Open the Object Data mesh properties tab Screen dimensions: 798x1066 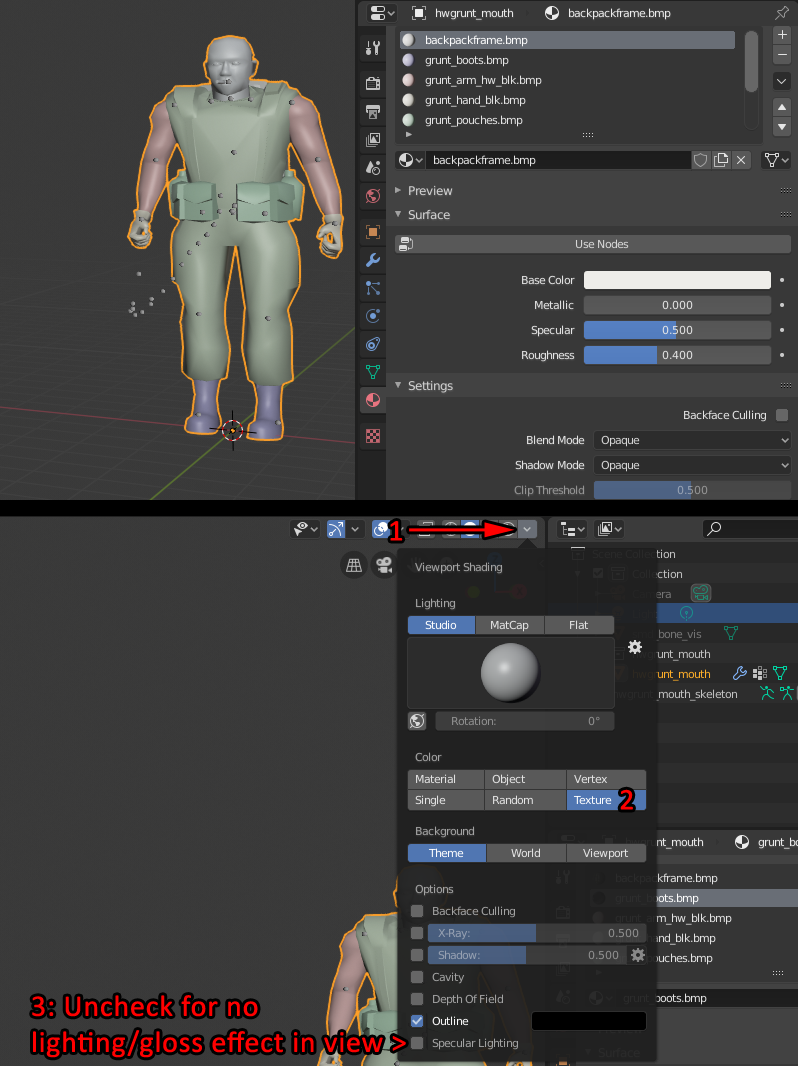[372, 372]
